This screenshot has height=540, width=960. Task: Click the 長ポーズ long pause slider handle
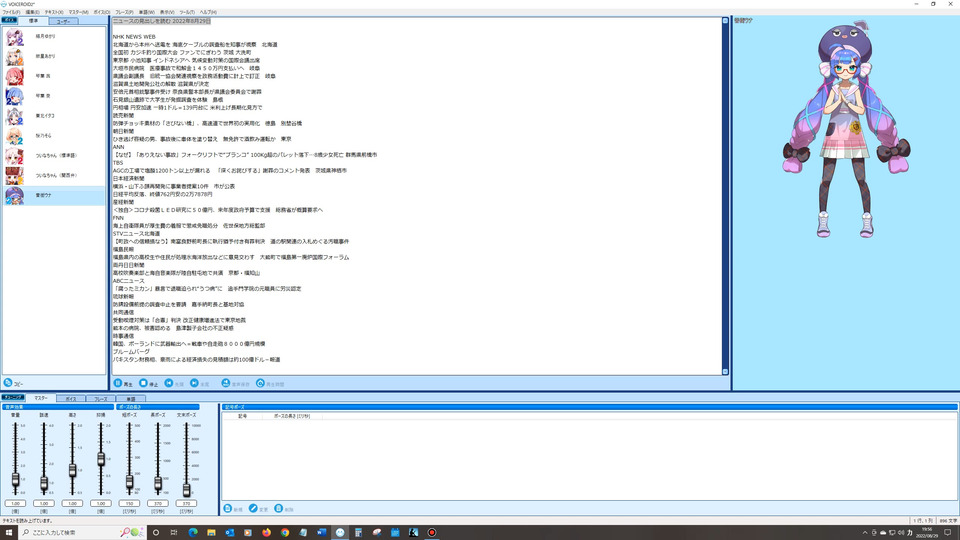point(158,483)
